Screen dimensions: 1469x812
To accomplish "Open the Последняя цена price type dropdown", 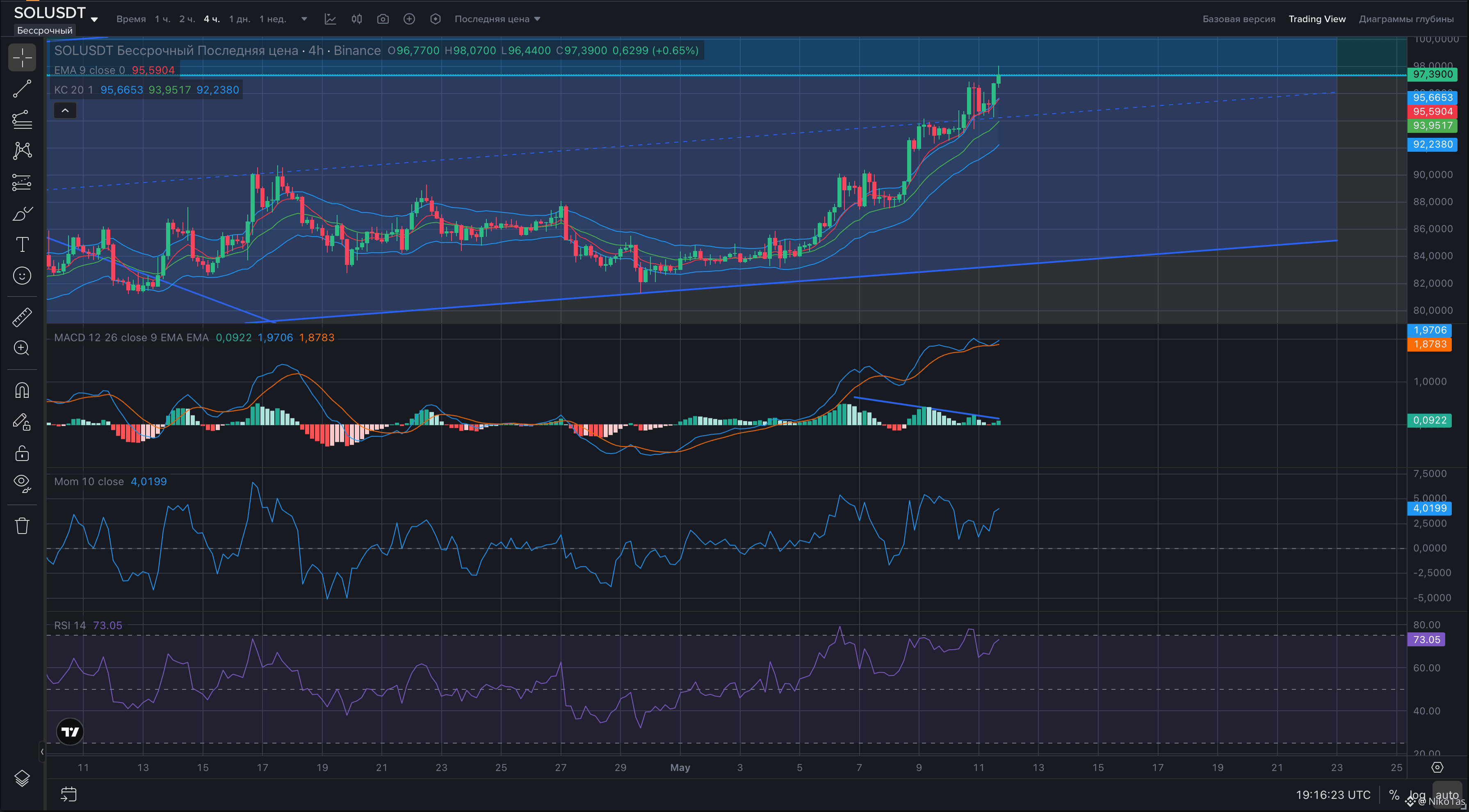I will pos(497,19).
